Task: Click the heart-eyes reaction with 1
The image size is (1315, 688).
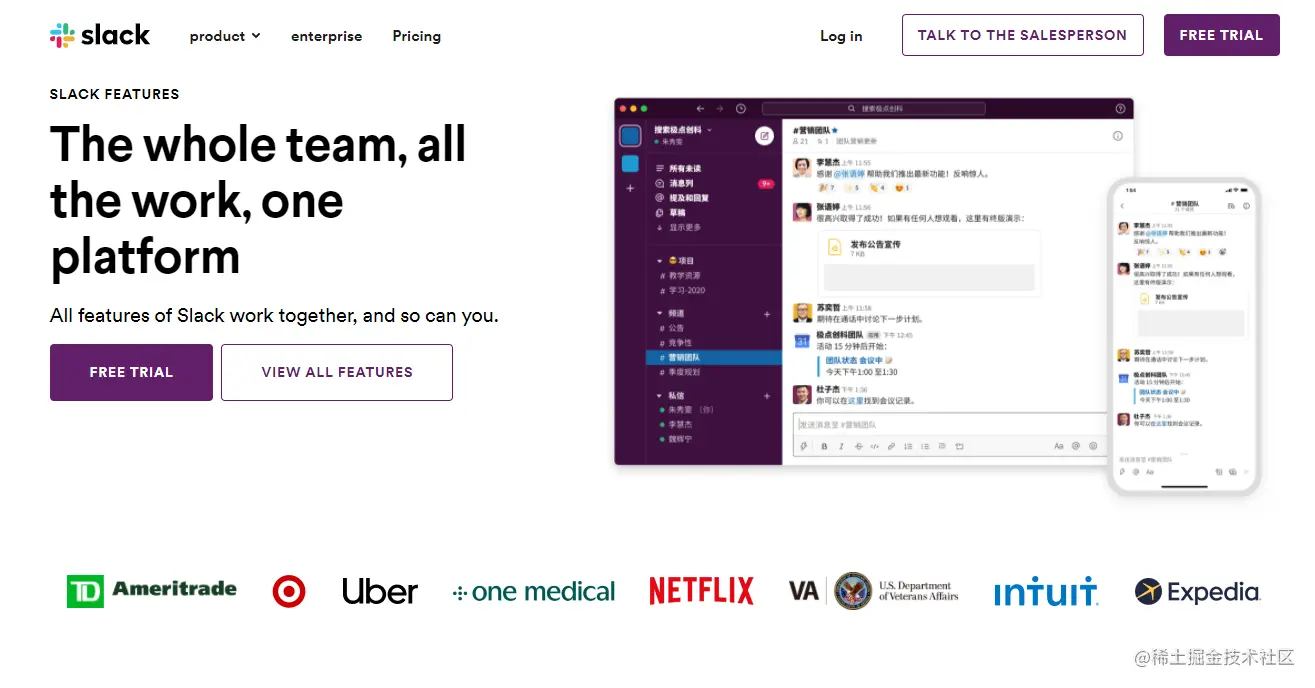Action: [902, 187]
